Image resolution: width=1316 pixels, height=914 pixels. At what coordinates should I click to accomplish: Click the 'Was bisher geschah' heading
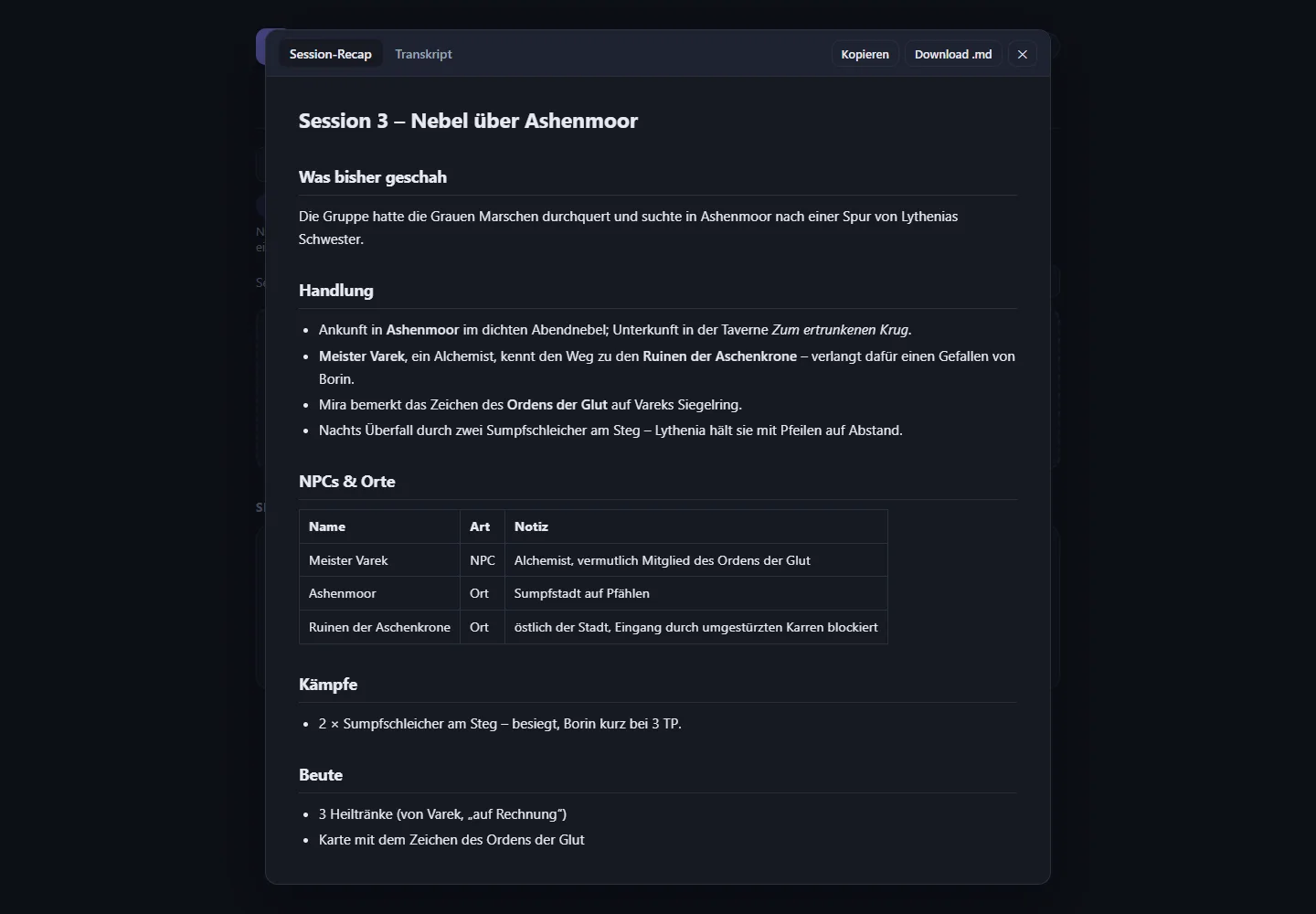point(373,177)
